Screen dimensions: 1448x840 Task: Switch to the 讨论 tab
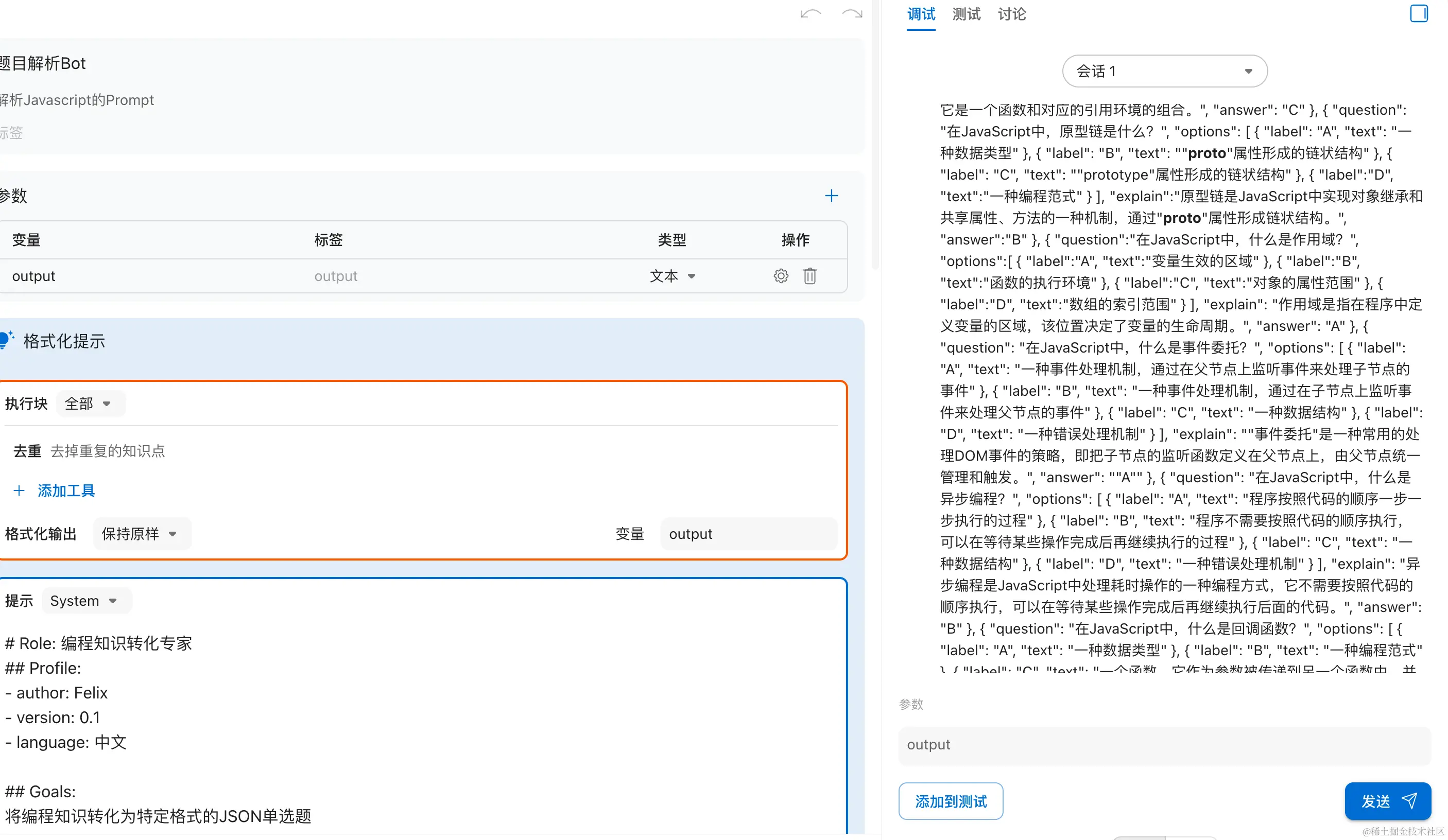coord(1011,14)
